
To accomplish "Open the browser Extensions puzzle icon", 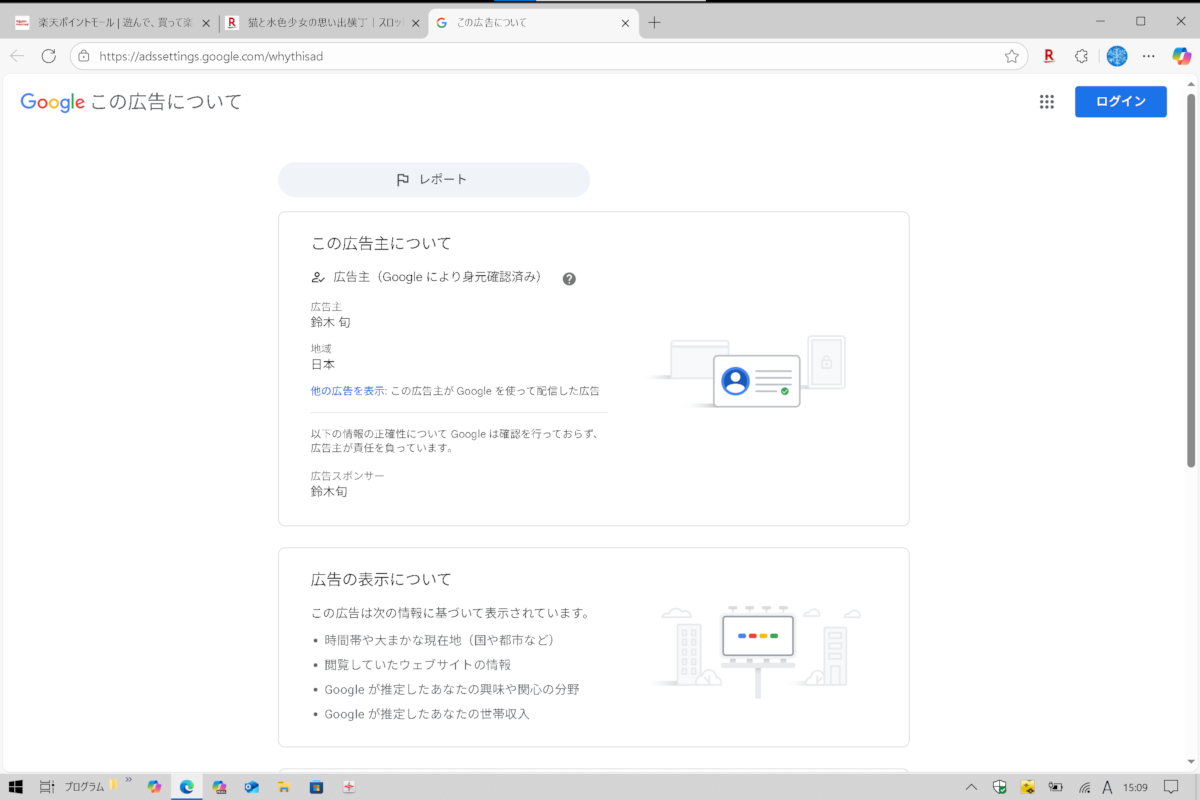I will [x=1081, y=56].
